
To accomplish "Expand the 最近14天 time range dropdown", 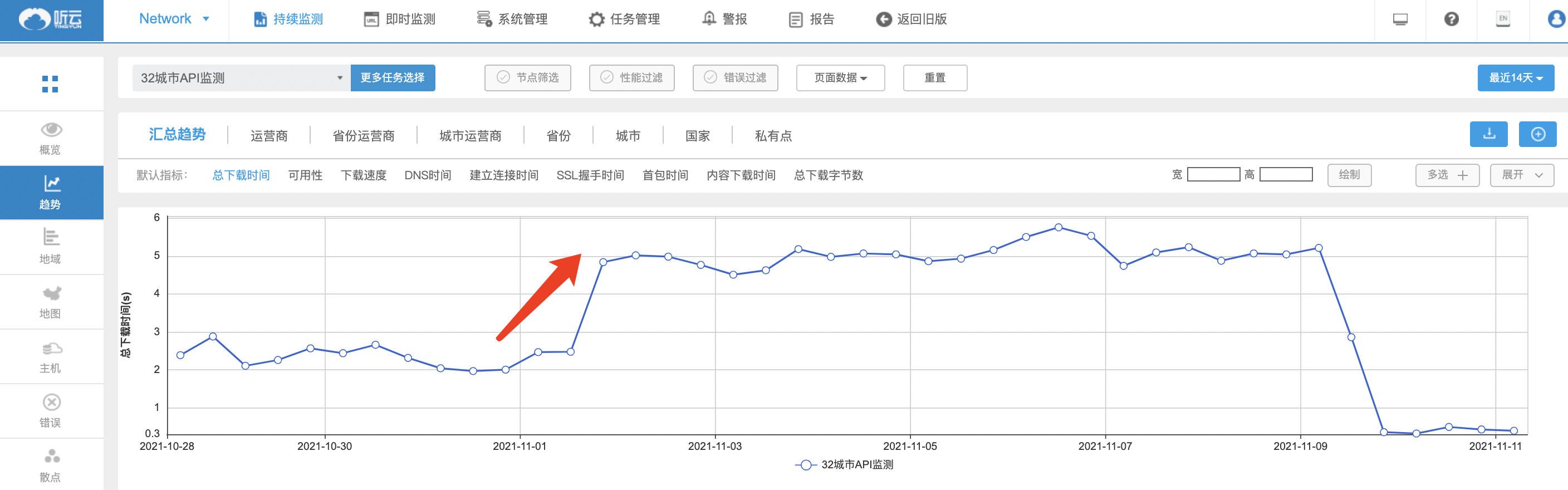I will pos(1515,78).
